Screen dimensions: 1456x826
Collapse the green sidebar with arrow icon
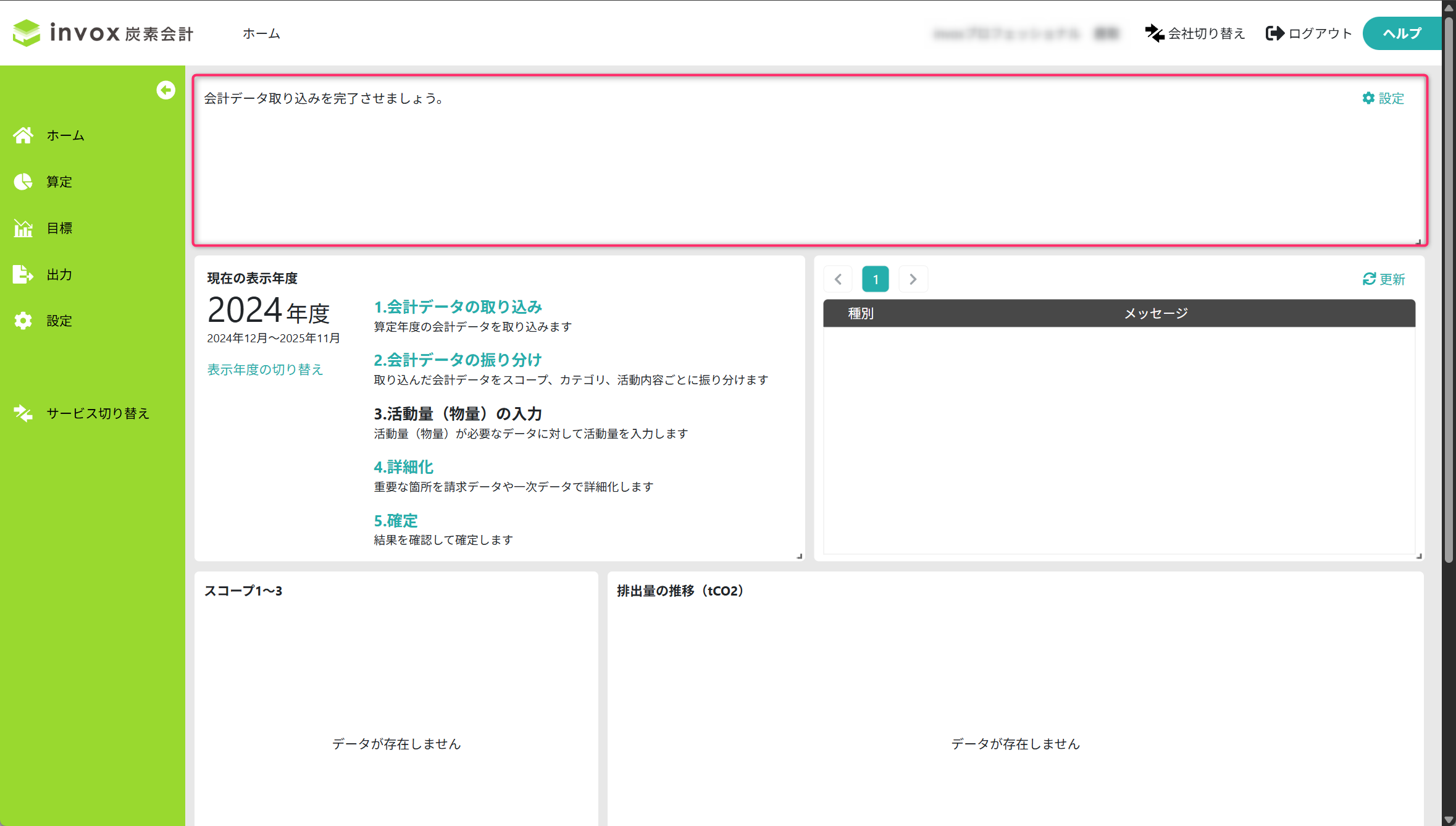165,90
